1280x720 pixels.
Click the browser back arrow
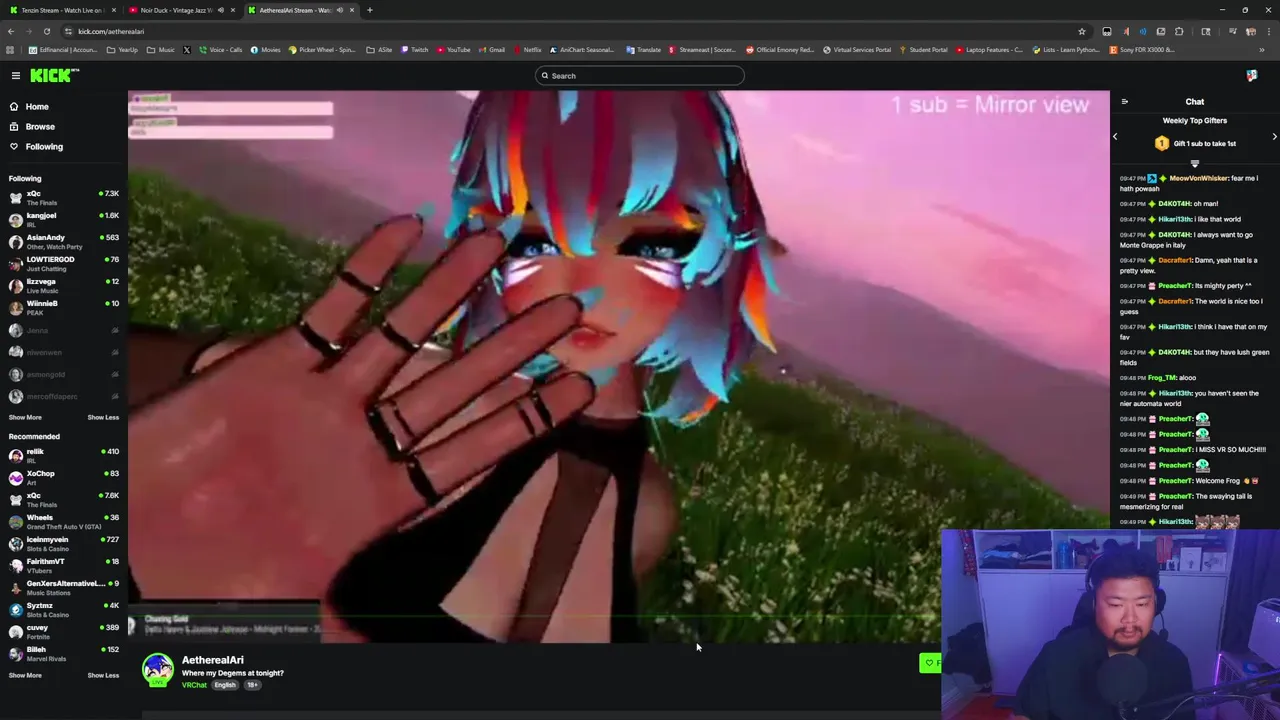coord(11,31)
